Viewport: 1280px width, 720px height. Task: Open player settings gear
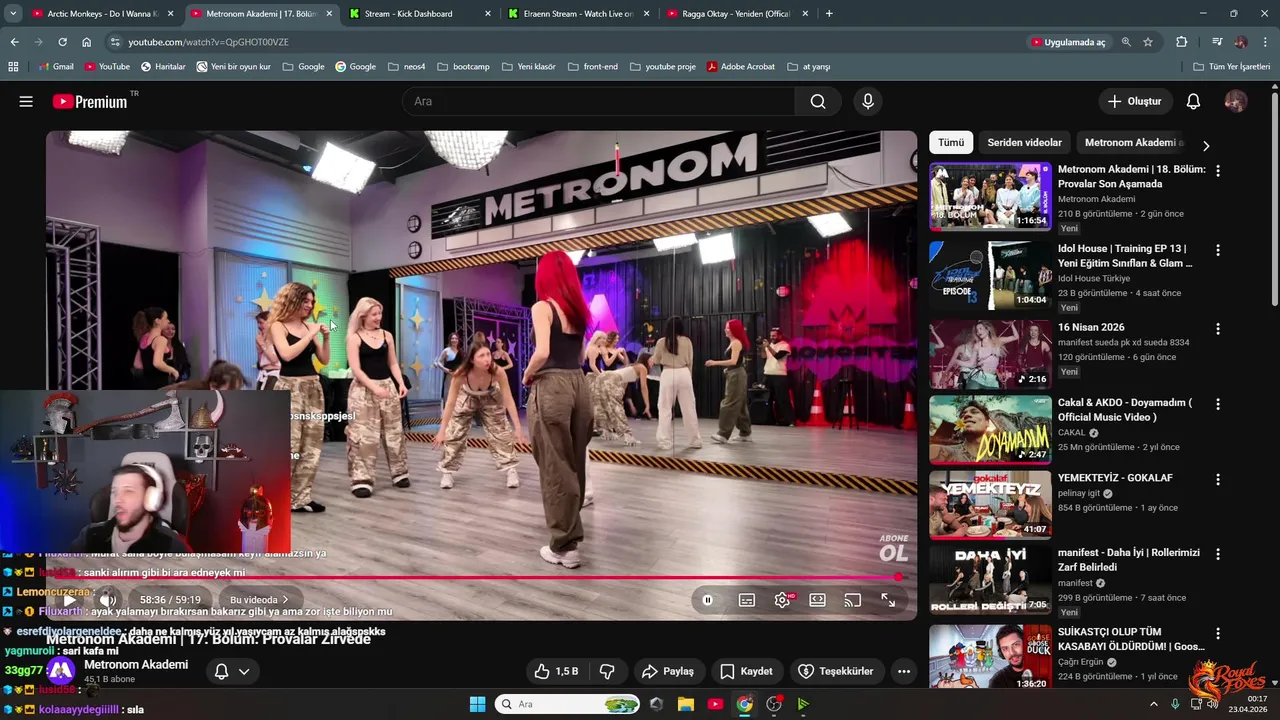783,600
